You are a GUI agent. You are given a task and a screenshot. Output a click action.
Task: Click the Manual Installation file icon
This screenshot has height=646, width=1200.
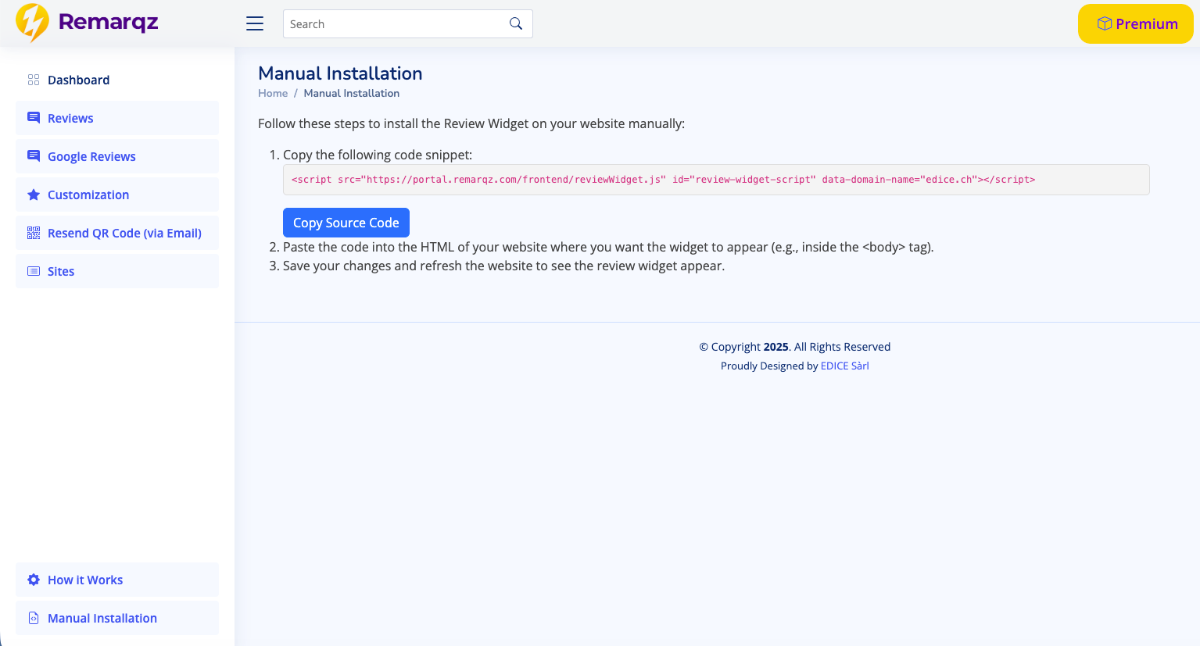[33, 618]
